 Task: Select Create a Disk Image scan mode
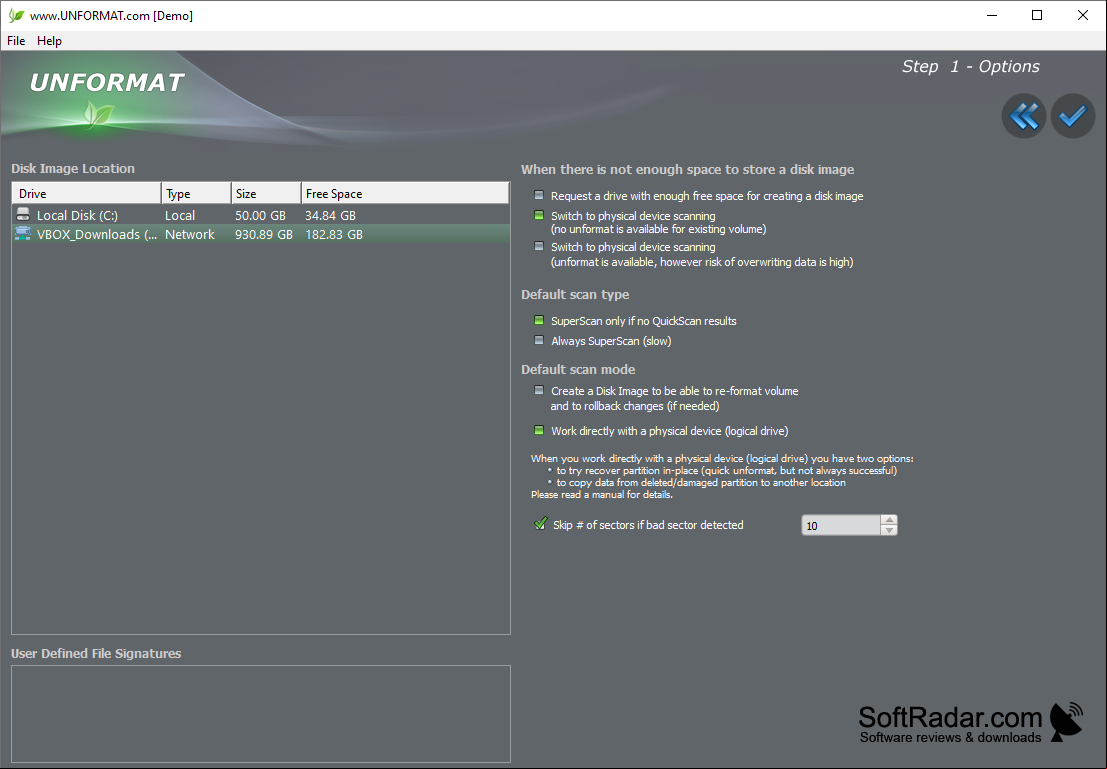pos(539,391)
